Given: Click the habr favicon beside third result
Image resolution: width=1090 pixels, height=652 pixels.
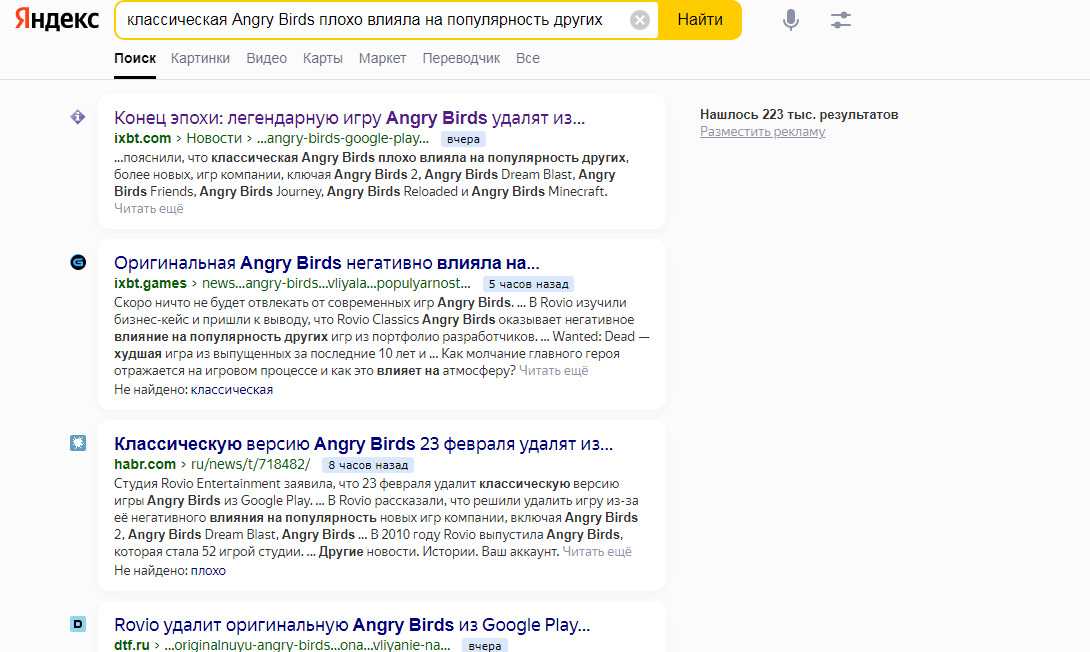Looking at the screenshot, I should pos(78,443).
